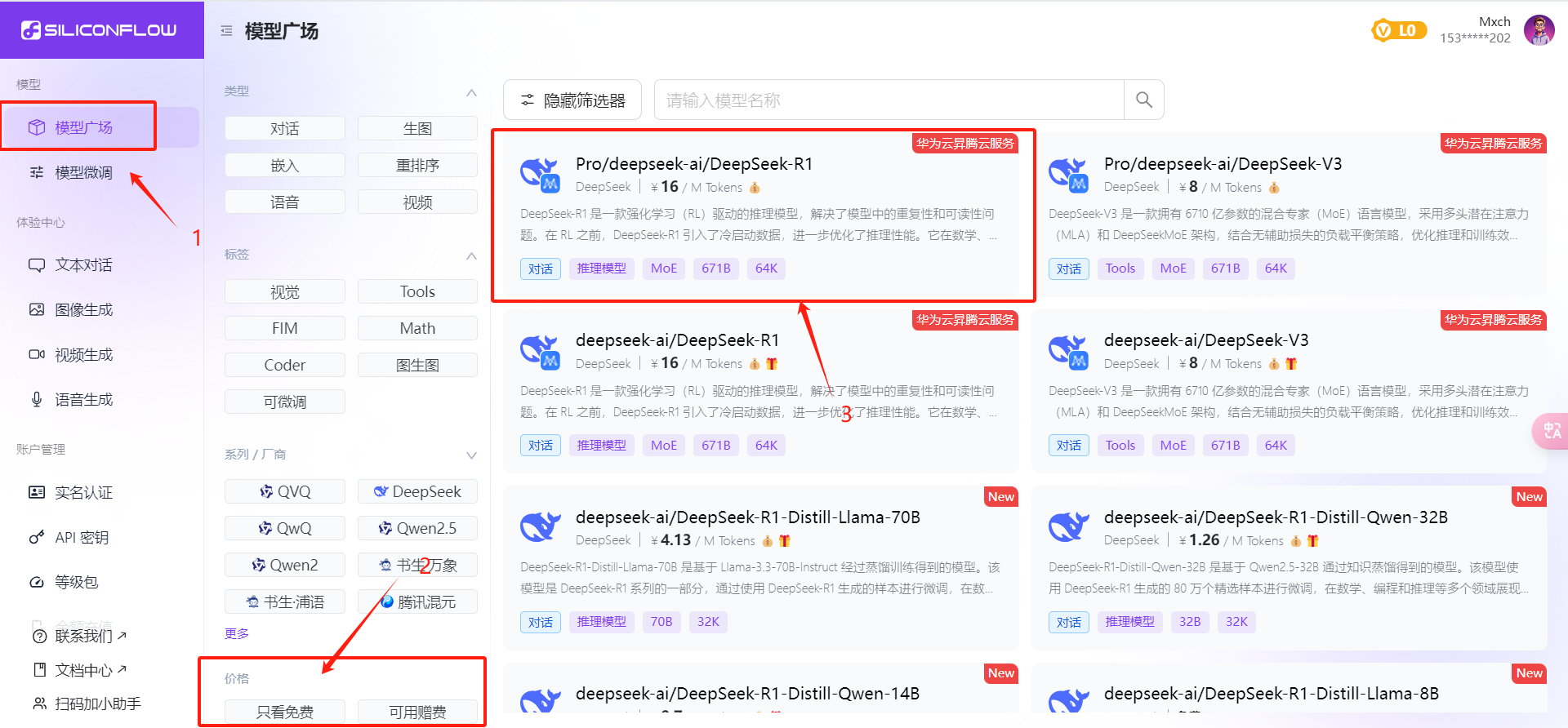Collapse the 类型 filter section
1568x728 pixels.
[x=471, y=92]
